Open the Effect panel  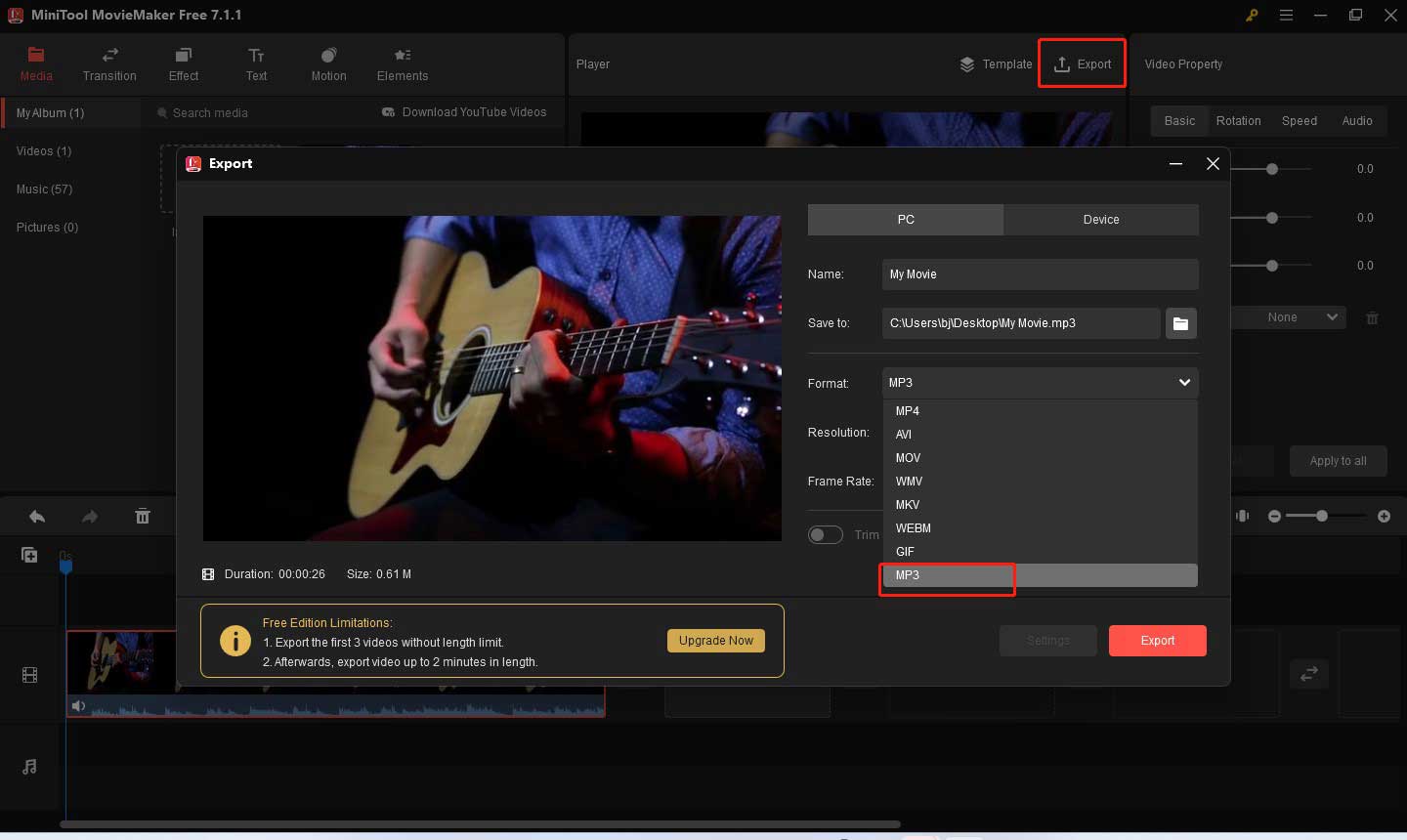pyautogui.click(x=183, y=64)
